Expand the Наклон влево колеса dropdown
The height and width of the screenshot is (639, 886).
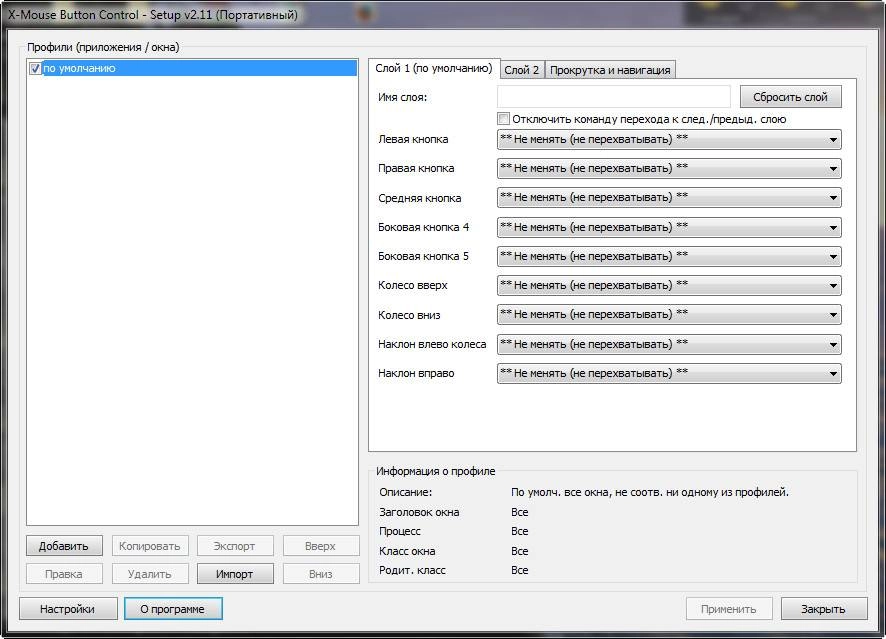tap(669, 344)
